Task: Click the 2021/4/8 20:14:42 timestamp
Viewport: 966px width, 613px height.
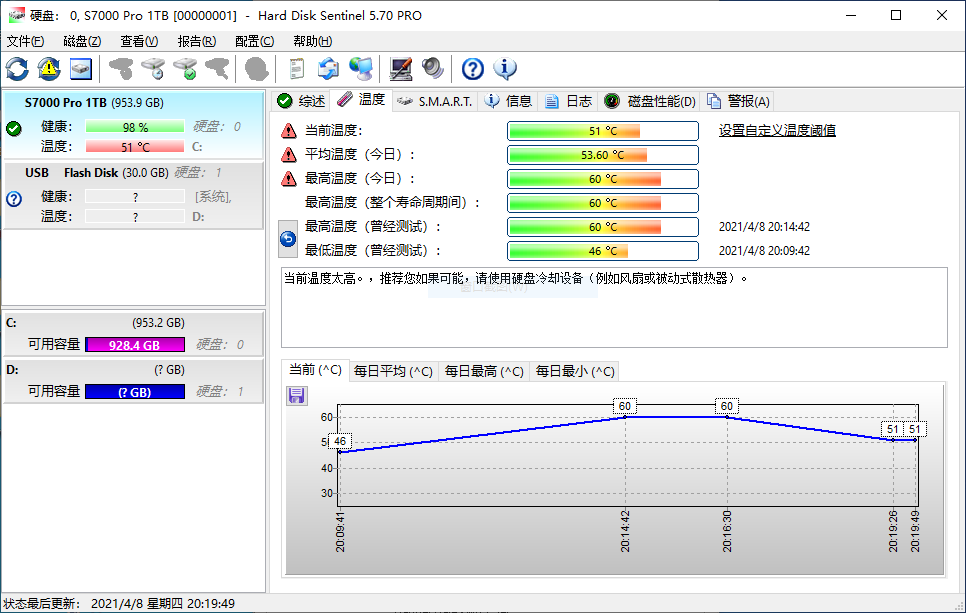Action: (x=764, y=227)
